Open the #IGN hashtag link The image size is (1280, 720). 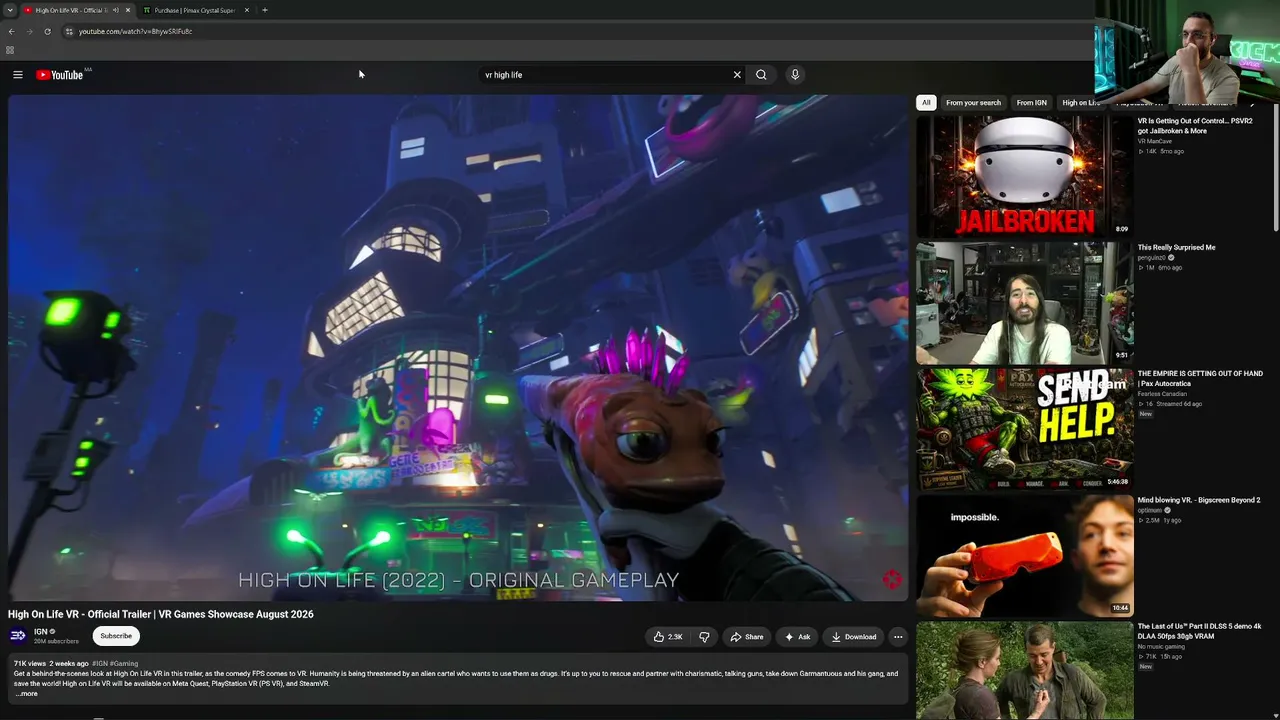(x=99, y=664)
